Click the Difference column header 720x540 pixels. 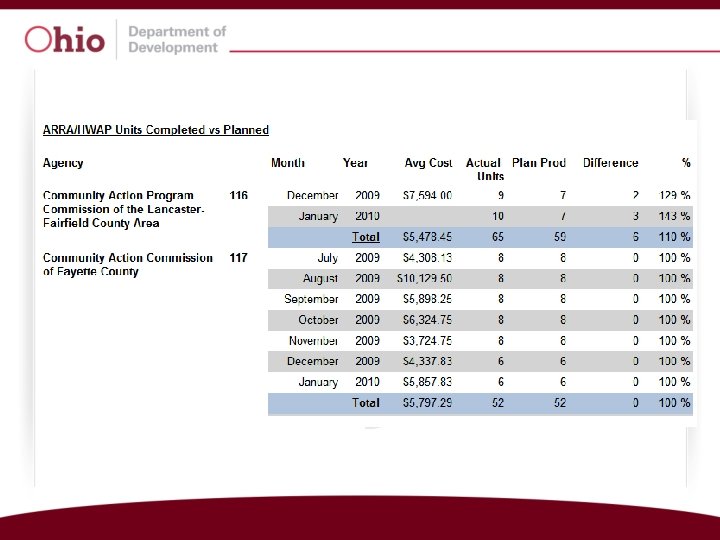click(610, 163)
